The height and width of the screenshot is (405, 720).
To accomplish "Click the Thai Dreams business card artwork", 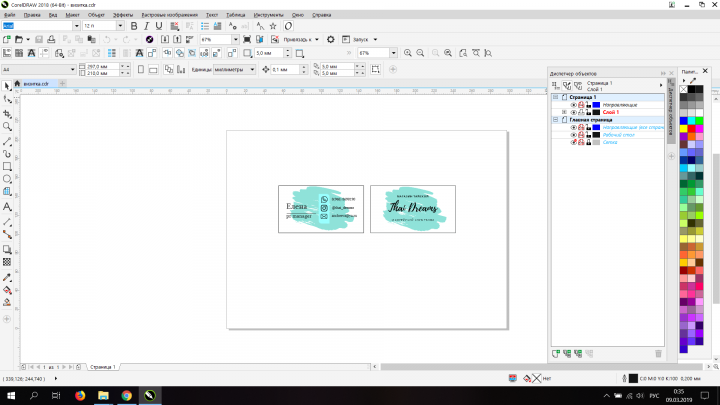I will (413, 209).
